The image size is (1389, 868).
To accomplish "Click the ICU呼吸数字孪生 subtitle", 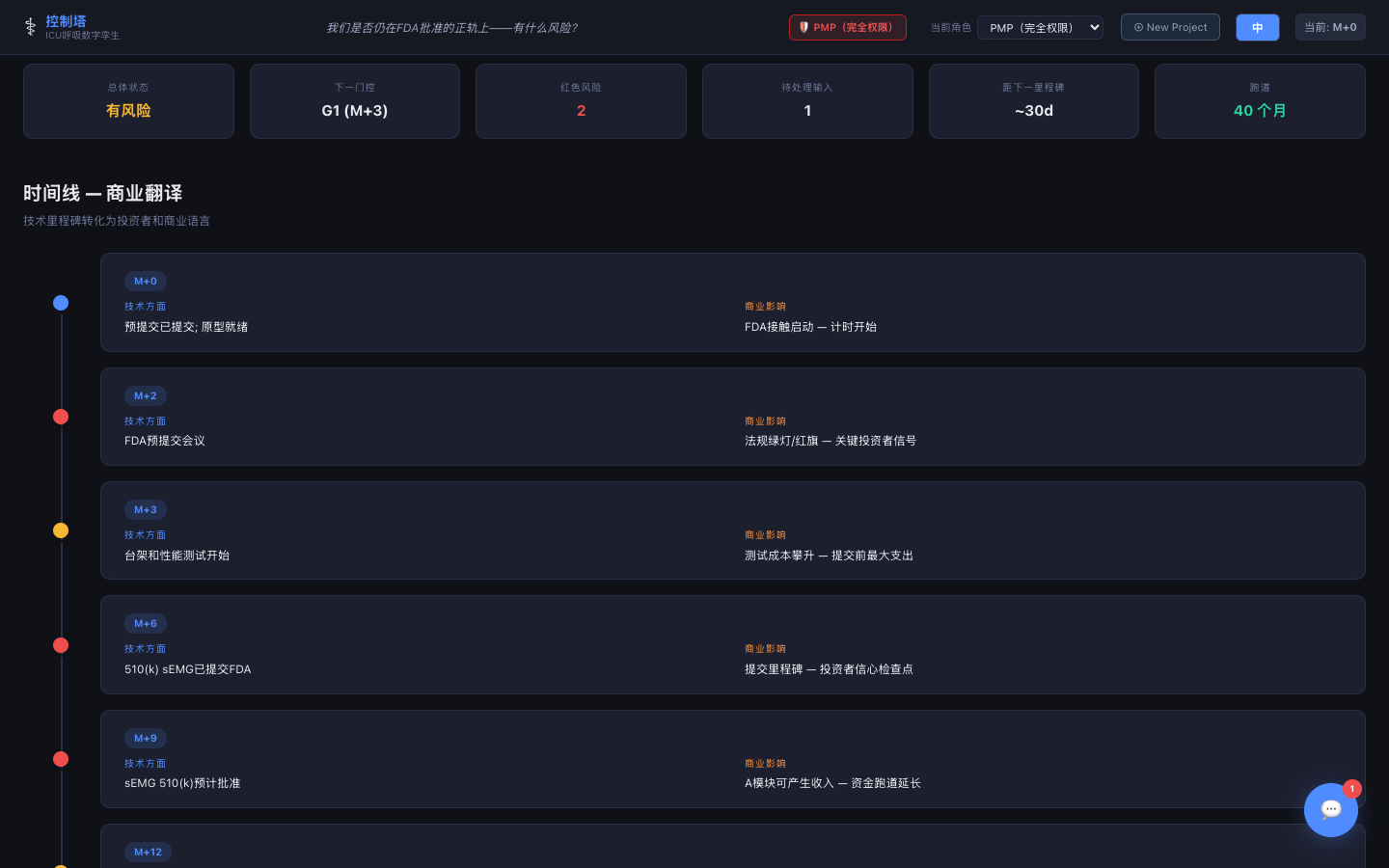I will (x=83, y=36).
